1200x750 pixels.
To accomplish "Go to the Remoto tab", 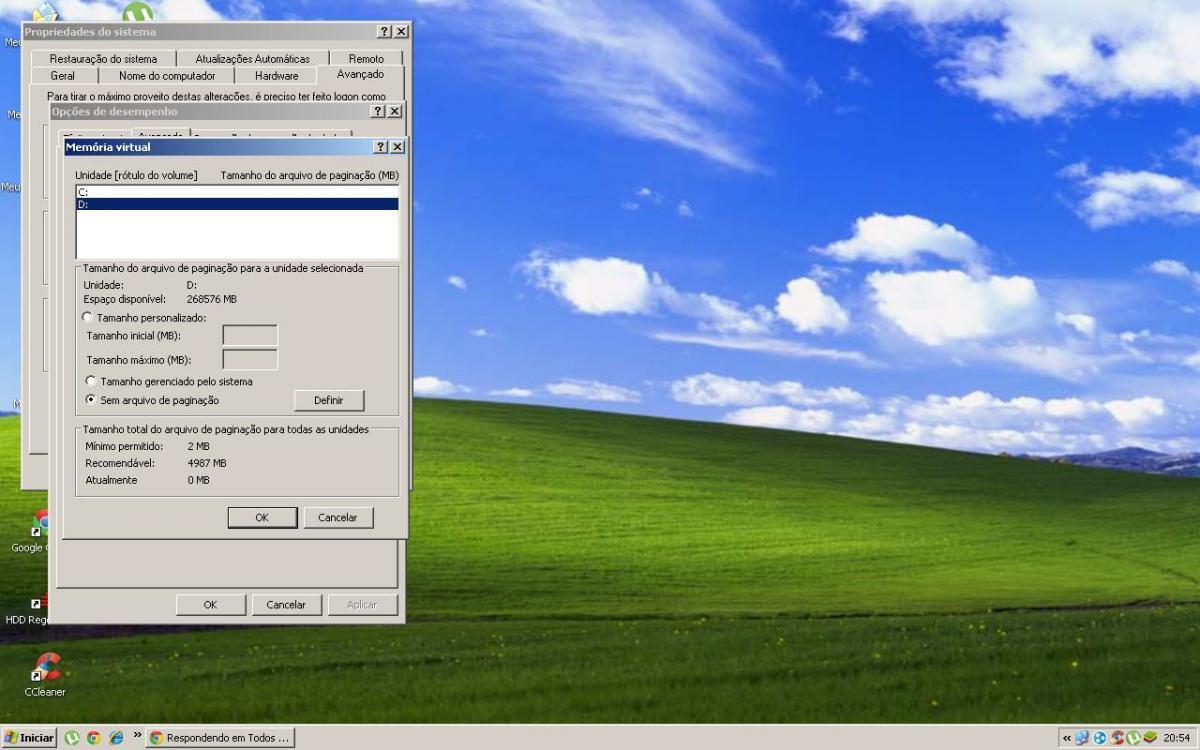I will point(366,59).
